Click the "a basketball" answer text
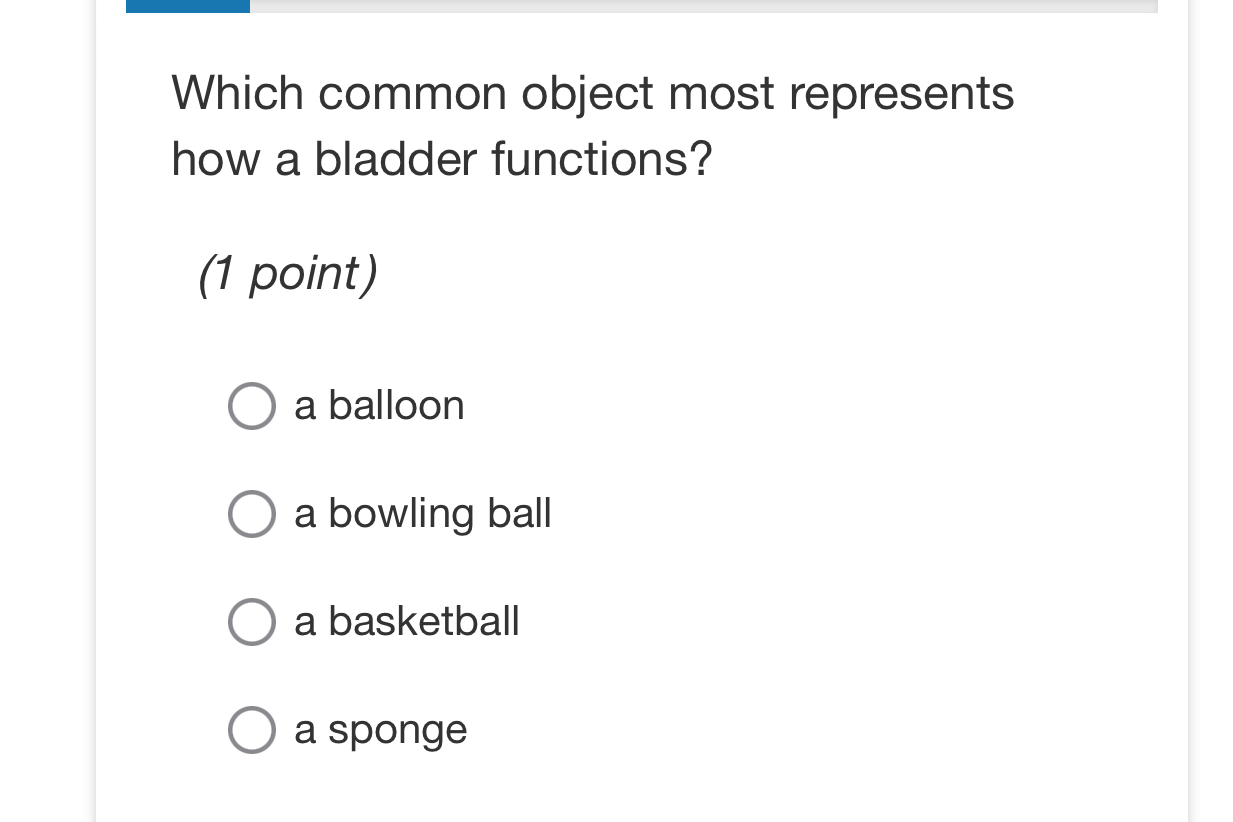This screenshot has height=822, width=1233. (406, 622)
